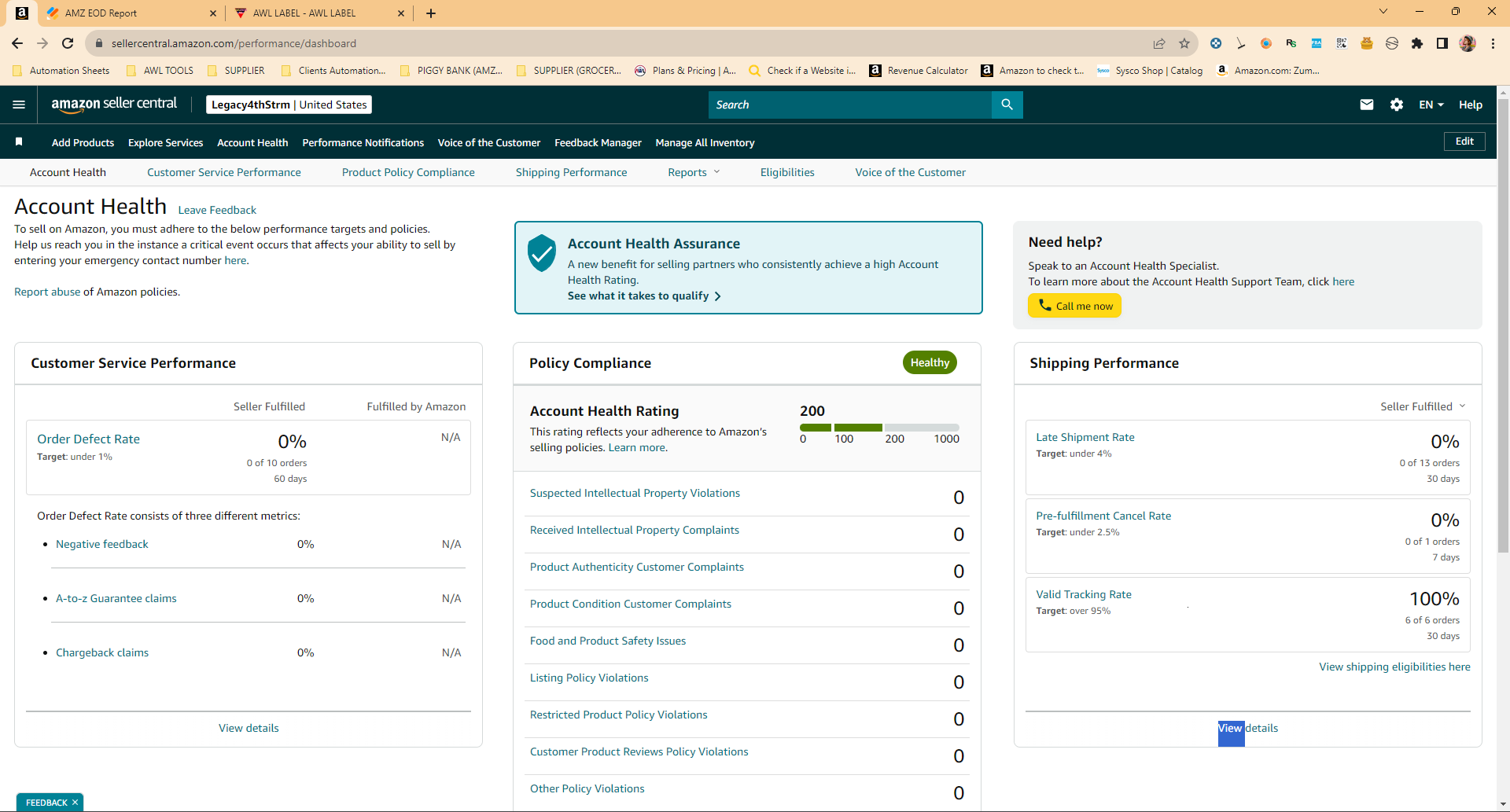Open the Chrome three-dot menu
The width and height of the screenshot is (1510, 812).
tap(1493, 43)
